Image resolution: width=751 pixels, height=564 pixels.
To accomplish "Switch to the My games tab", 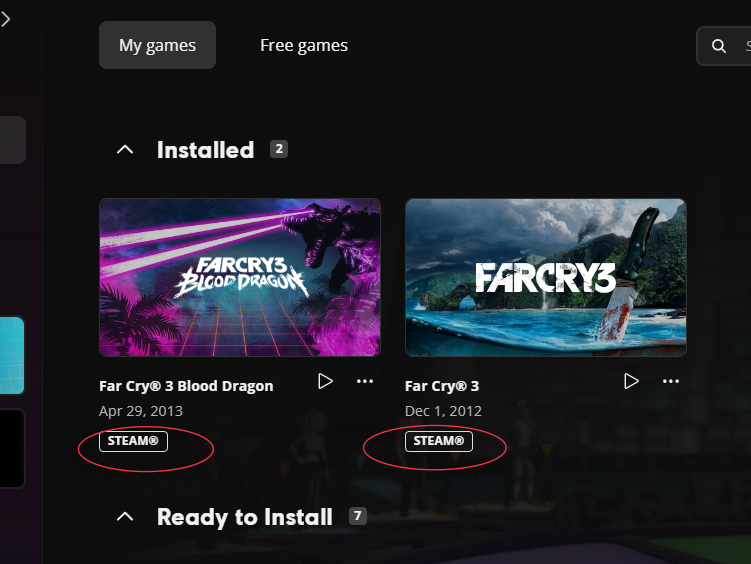I will point(157,45).
